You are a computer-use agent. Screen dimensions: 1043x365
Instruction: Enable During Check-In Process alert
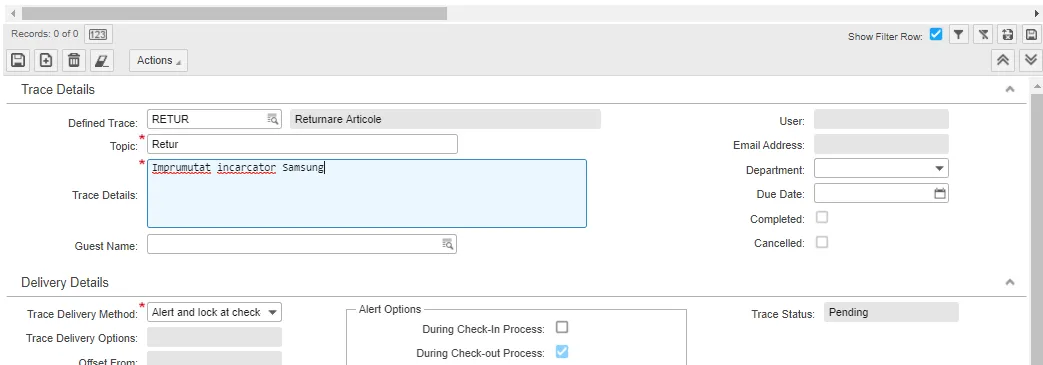(562, 327)
